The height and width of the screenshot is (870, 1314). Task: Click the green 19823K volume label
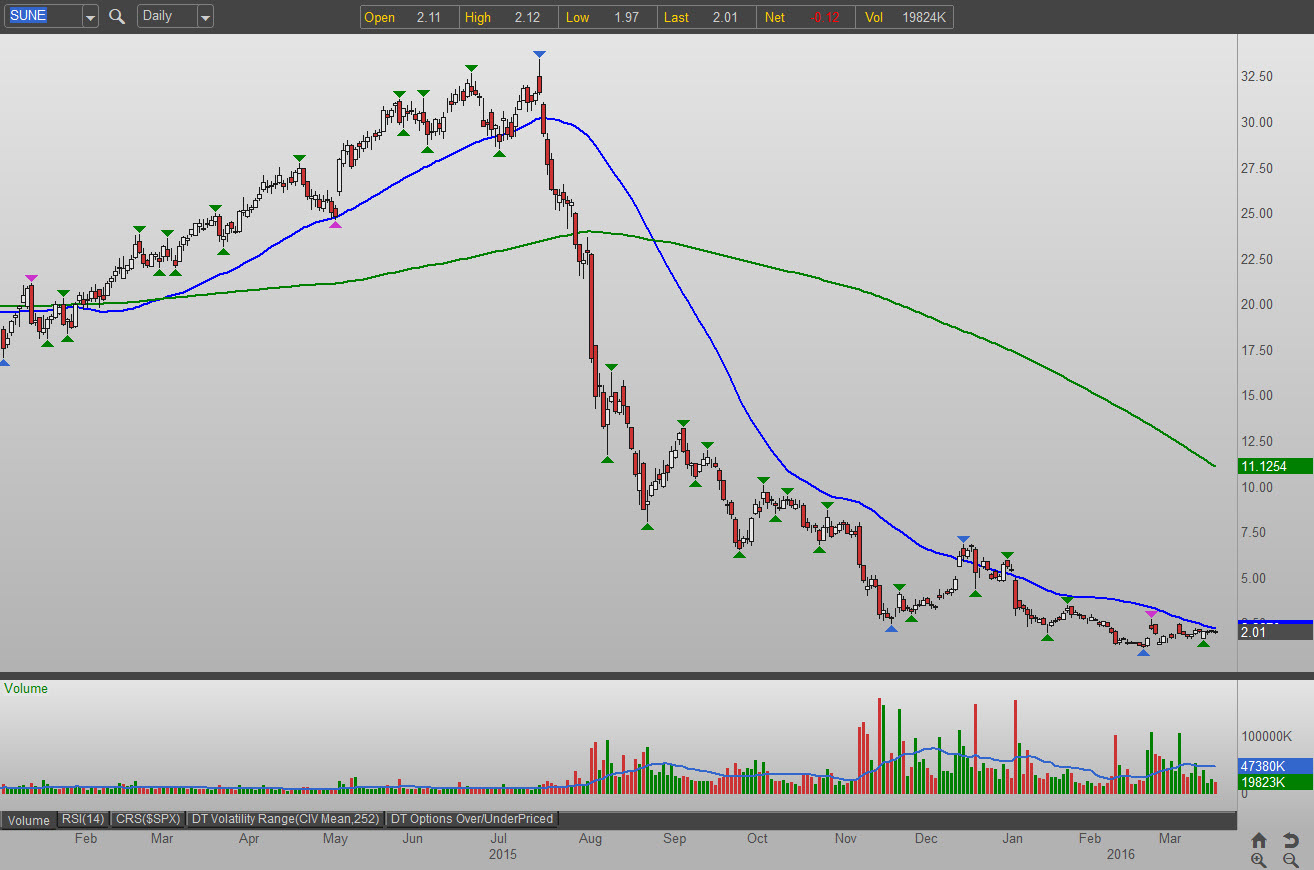(x=1275, y=782)
